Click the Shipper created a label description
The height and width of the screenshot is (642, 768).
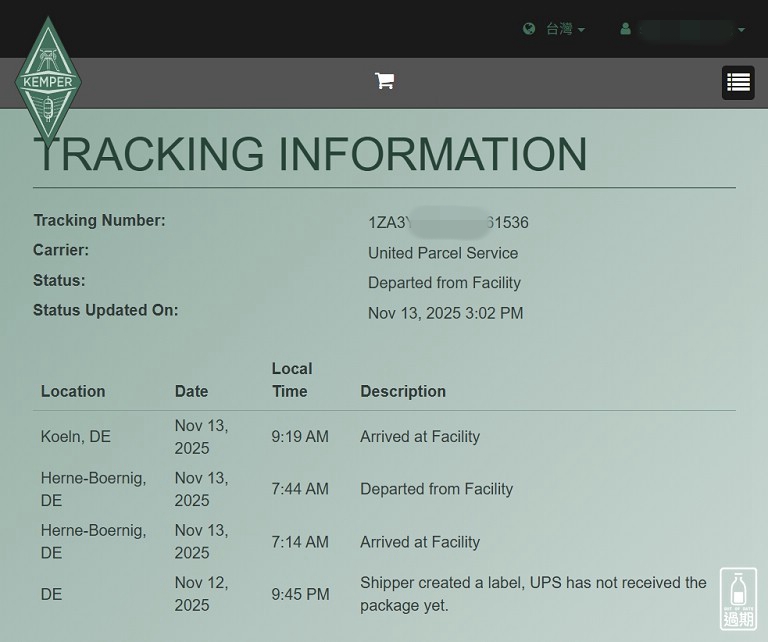(x=533, y=594)
